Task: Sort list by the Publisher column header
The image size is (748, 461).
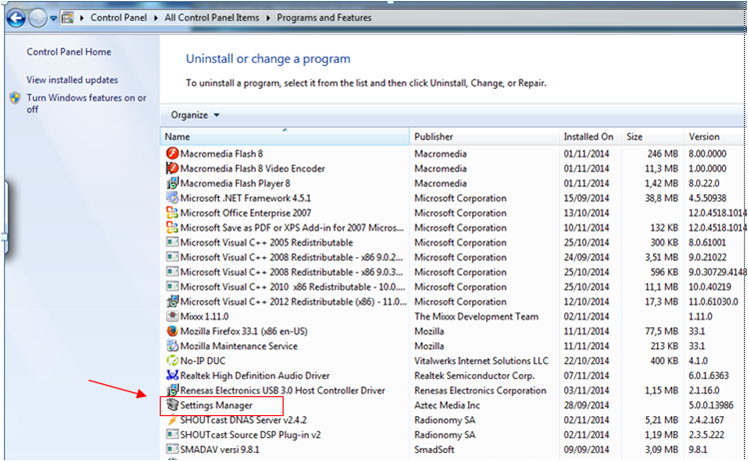Action: click(x=484, y=136)
